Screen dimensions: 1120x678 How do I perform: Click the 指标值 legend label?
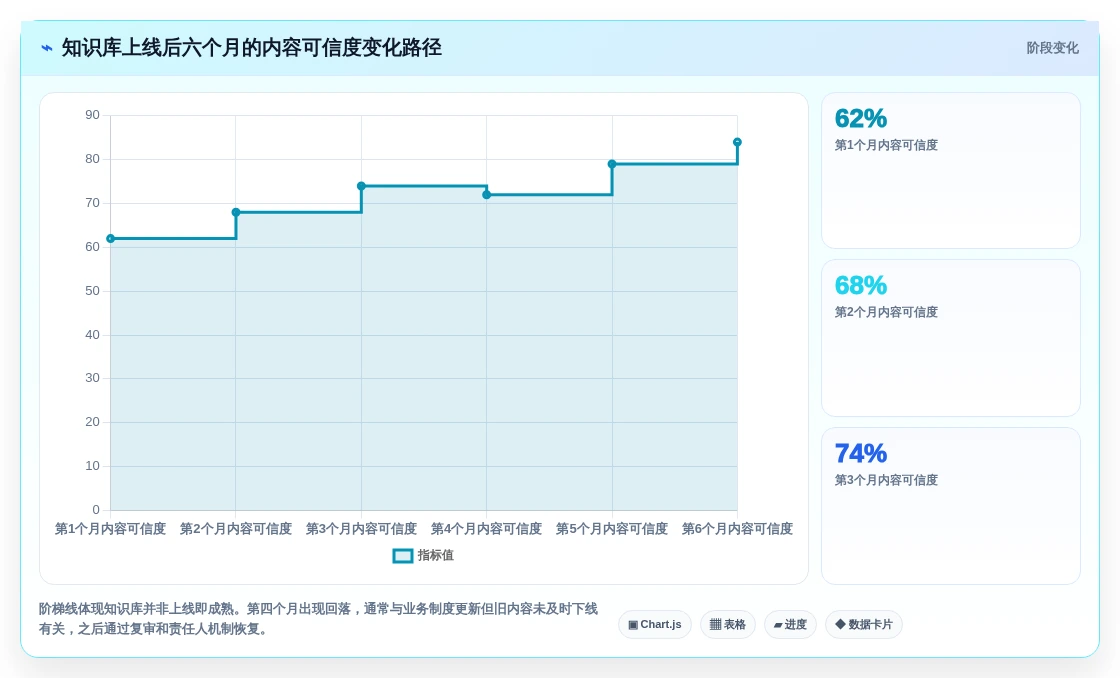[436, 555]
